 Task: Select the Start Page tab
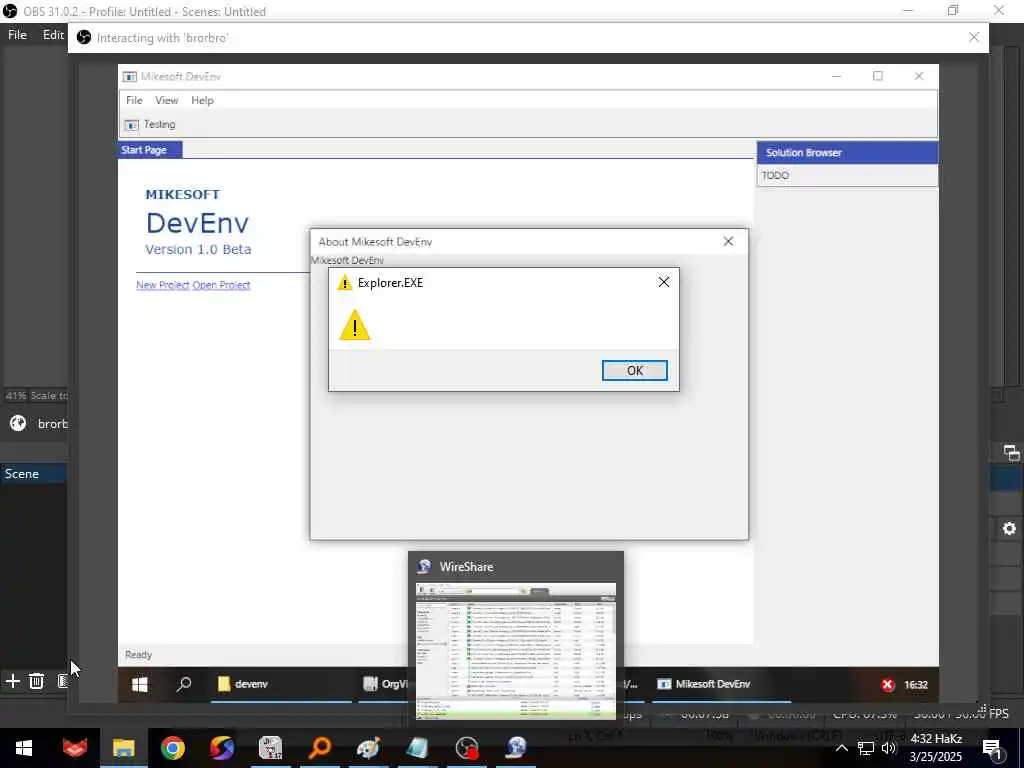(x=150, y=150)
